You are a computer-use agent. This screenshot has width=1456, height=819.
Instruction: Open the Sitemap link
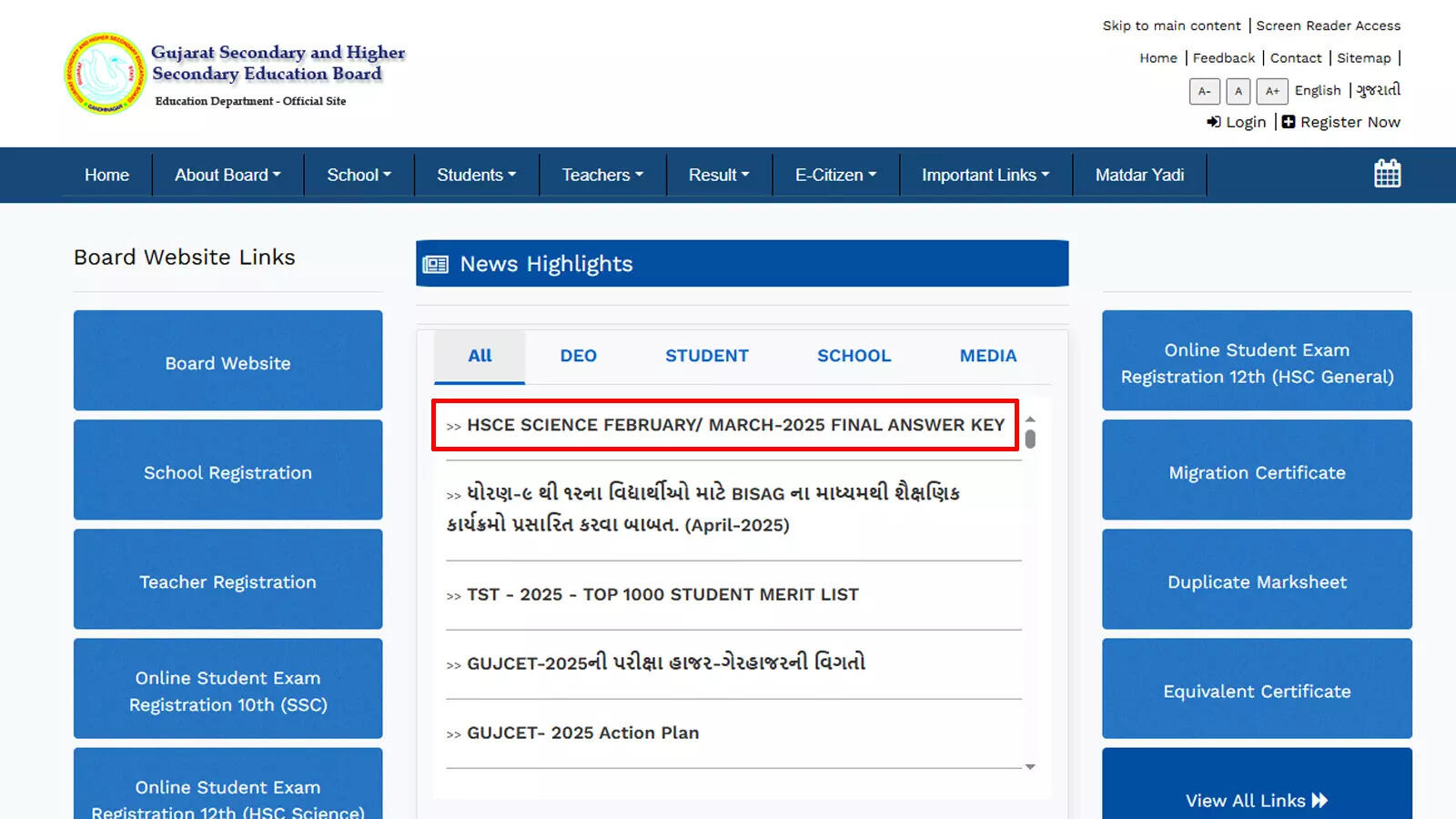[x=1363, y=58]
